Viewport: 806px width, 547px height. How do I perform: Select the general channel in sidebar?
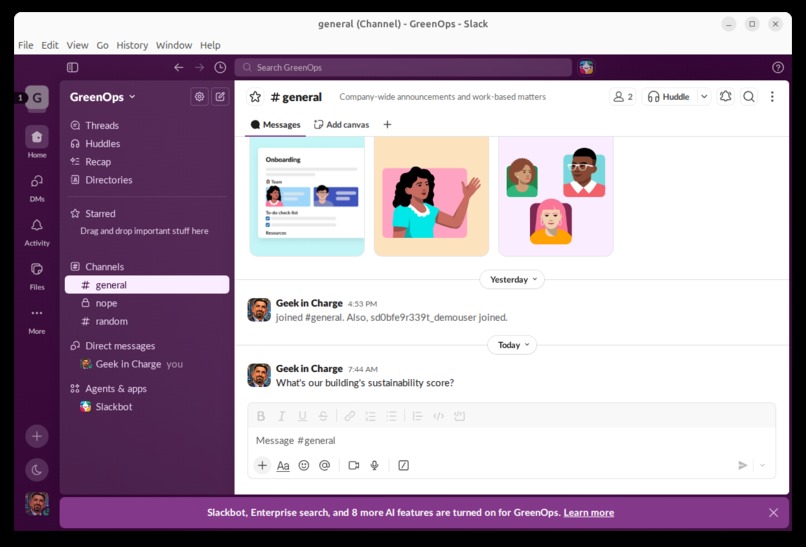click(x=147, y=285)
